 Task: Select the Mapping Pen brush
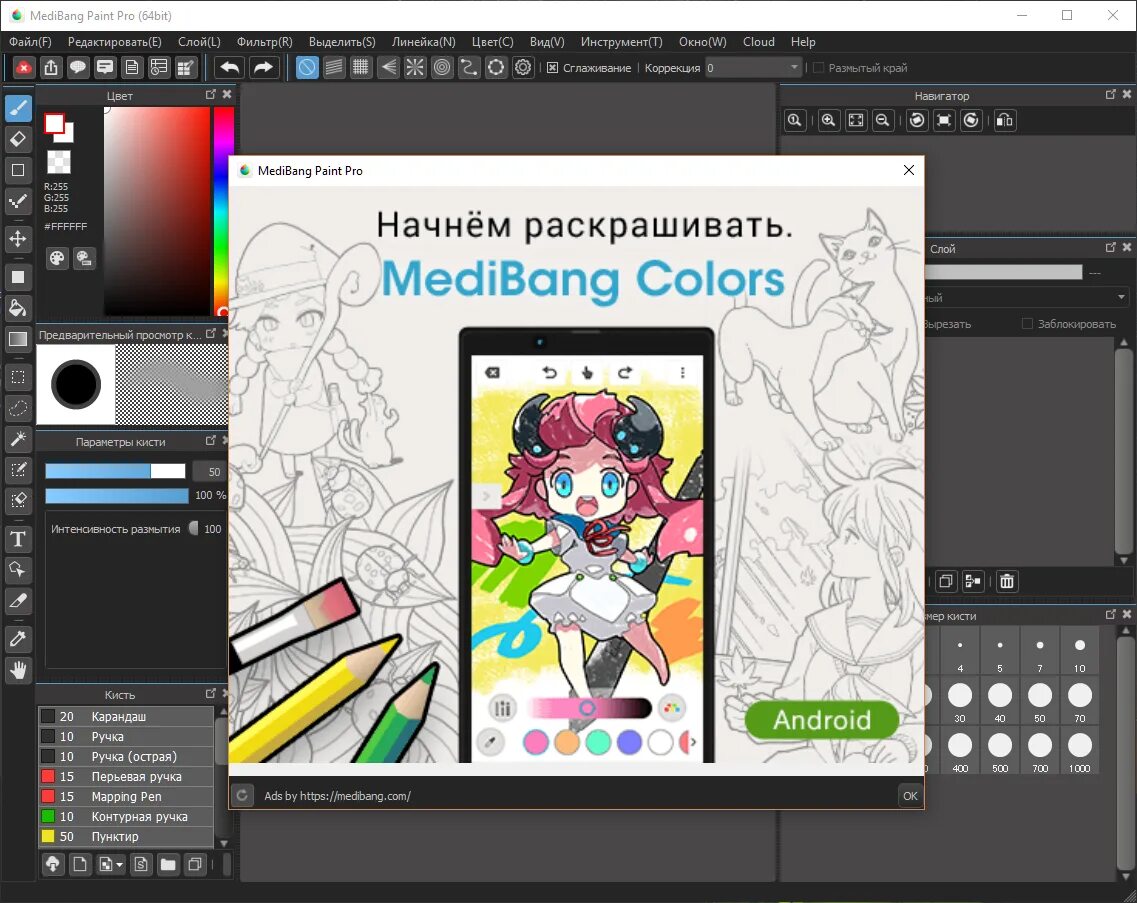click(x=126, y=796)
